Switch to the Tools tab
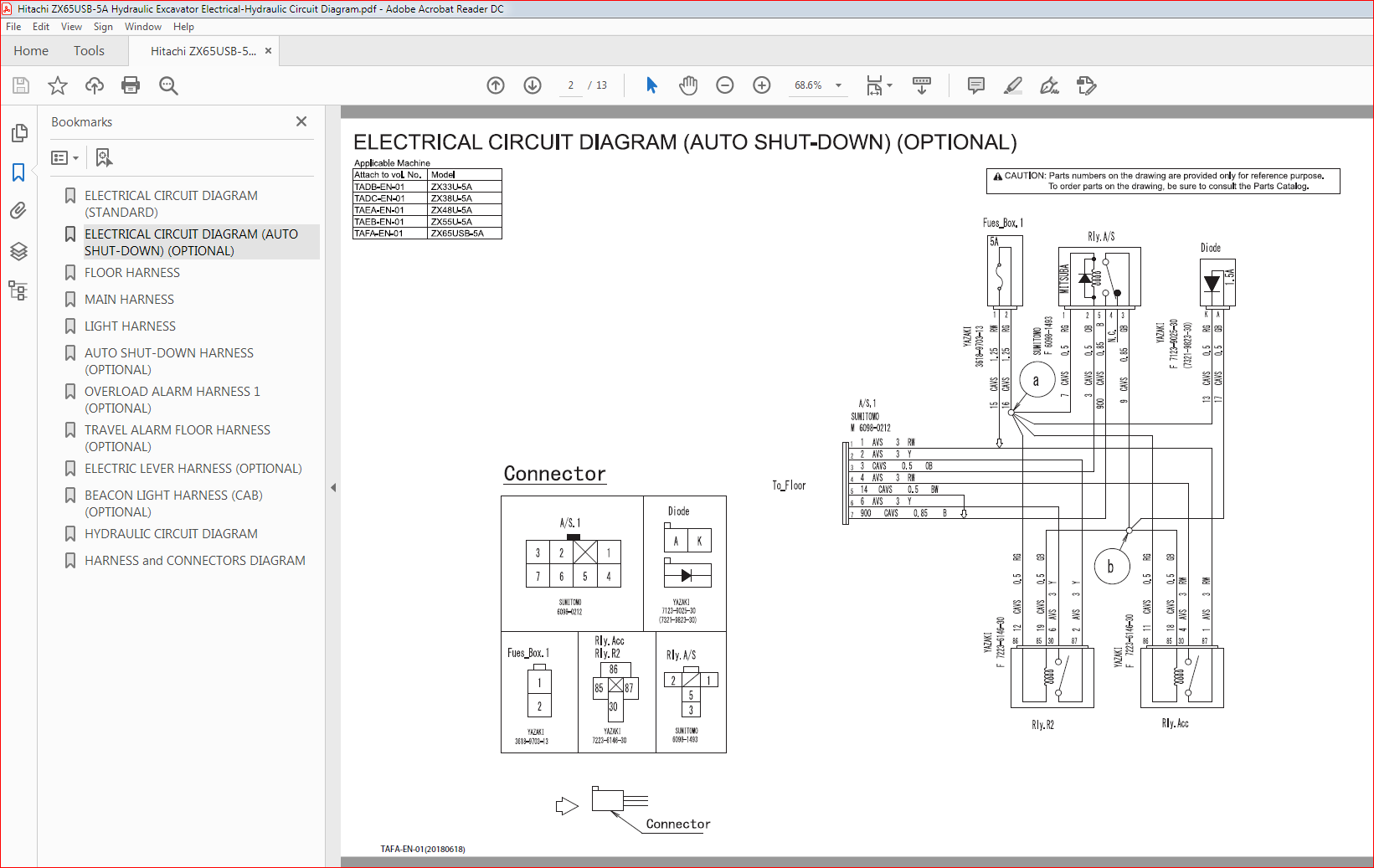Viewport: 1374px width, 868px height. [x=89, y=51]
